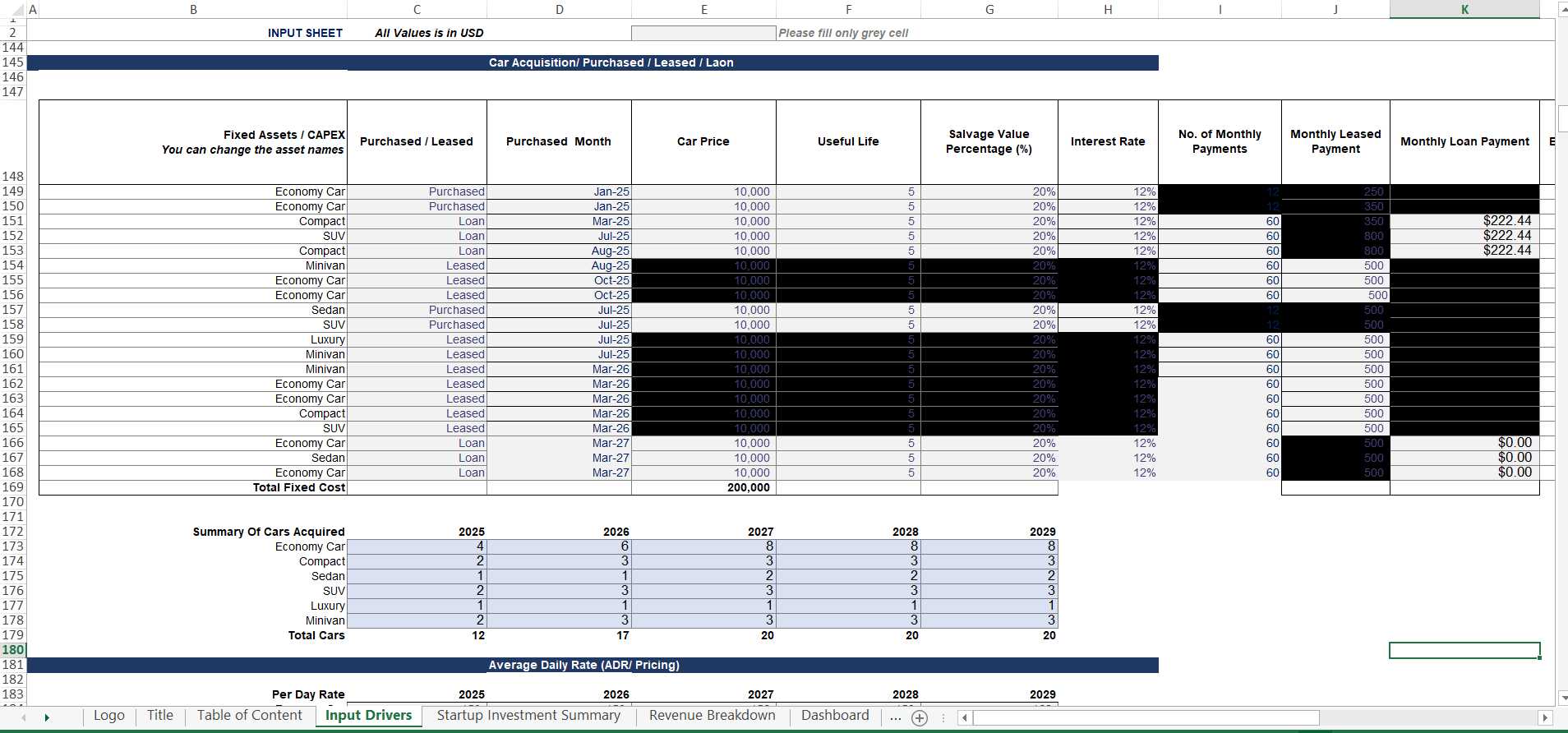Select 'Purchased Month' column heading
The image size is (1568, 733).
click(559, 142)
